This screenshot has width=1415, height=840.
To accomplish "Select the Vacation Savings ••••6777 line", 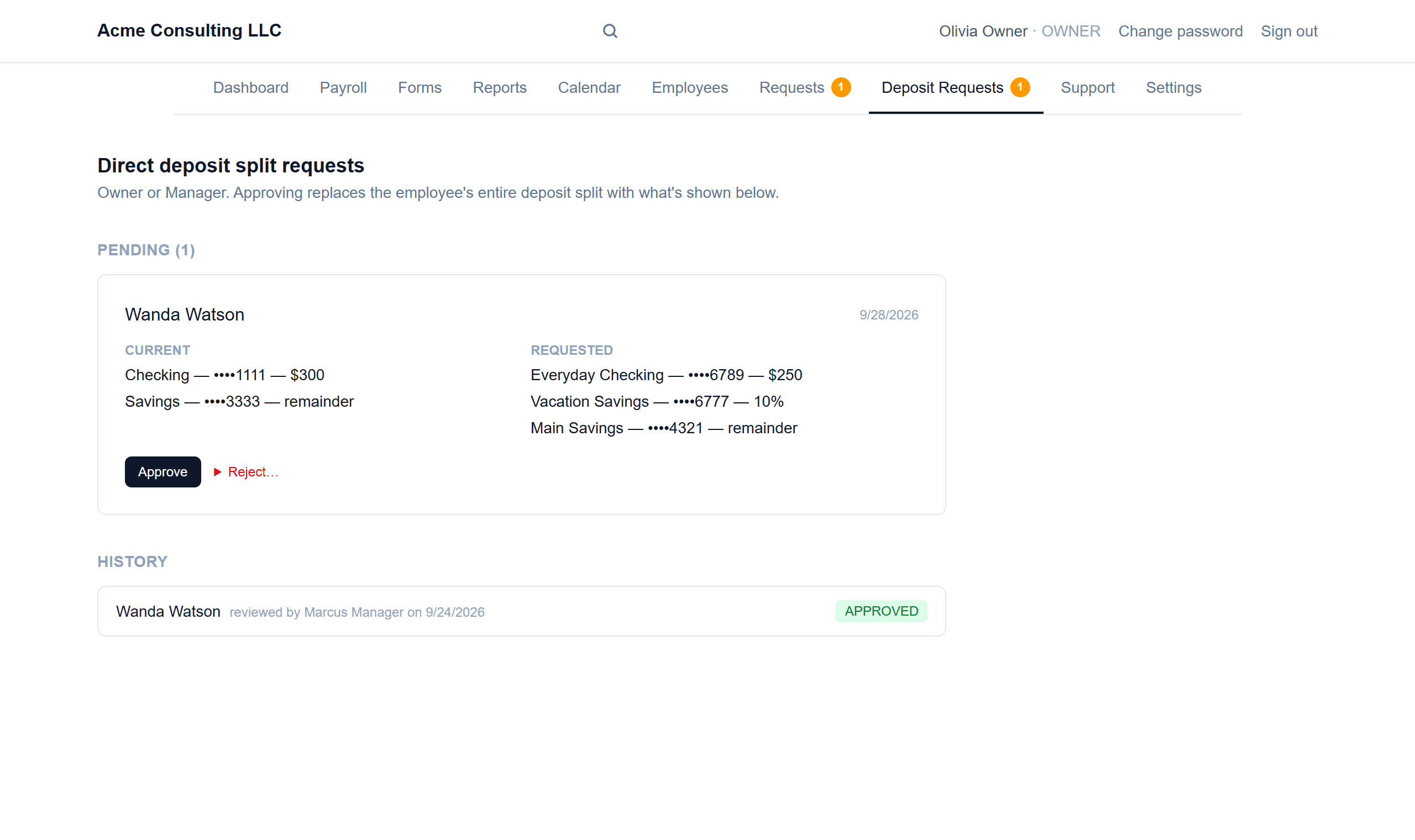I will coord(657,401).
